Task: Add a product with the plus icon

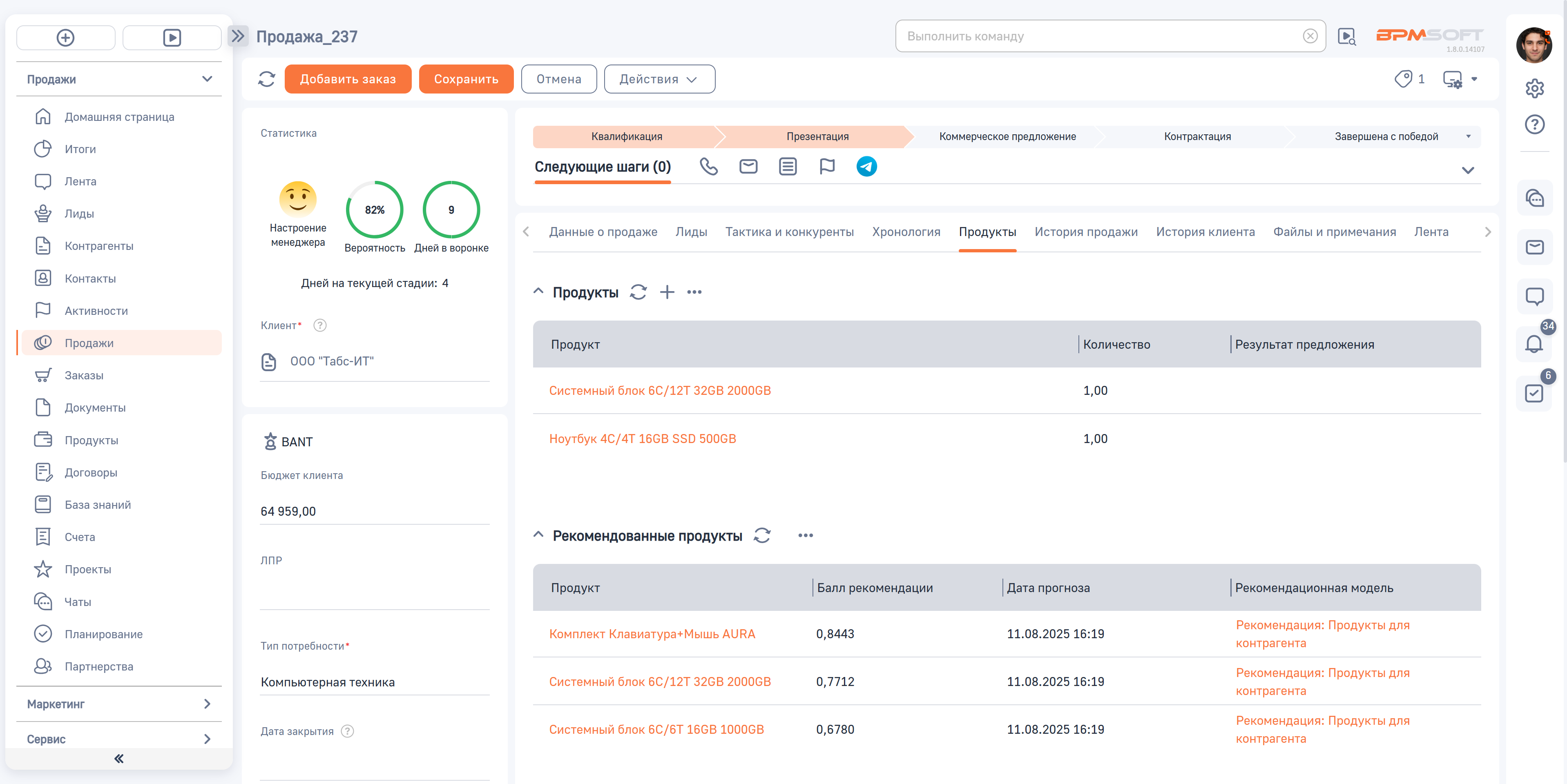Action: click(x=667, y=292)
